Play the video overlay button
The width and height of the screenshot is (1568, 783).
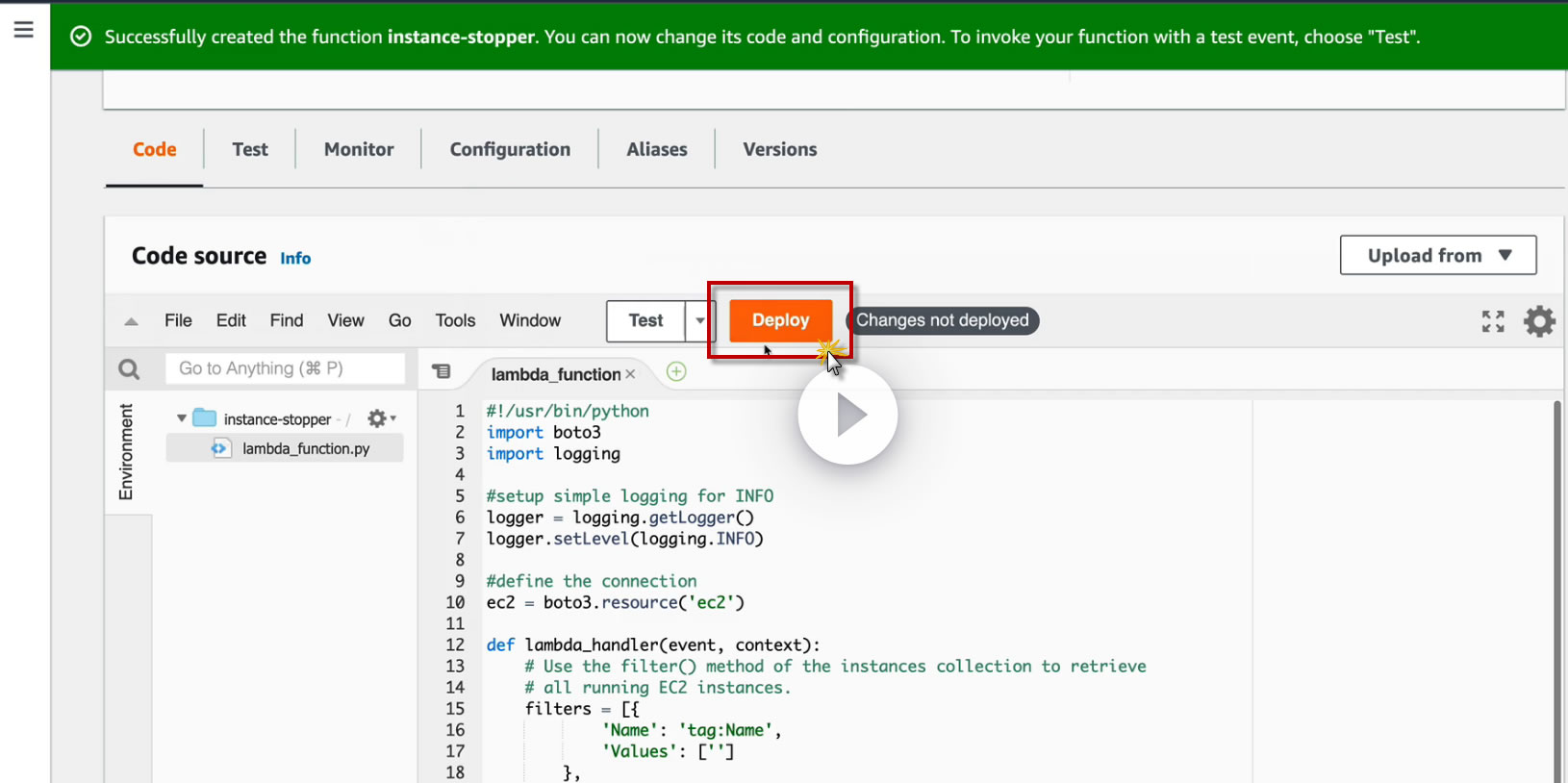tap(847, 416)
